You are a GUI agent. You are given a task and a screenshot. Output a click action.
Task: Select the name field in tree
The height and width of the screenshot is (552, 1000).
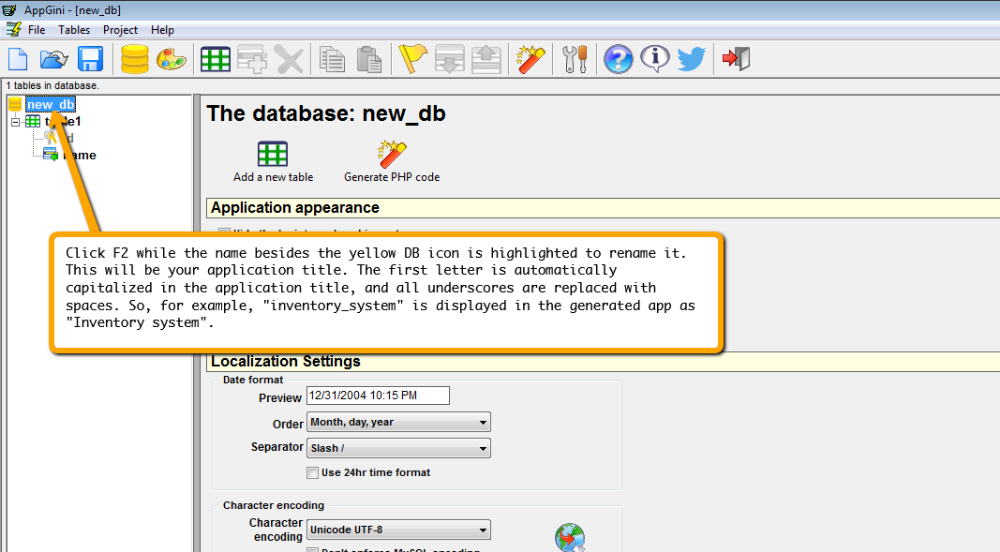pos(80,155)
